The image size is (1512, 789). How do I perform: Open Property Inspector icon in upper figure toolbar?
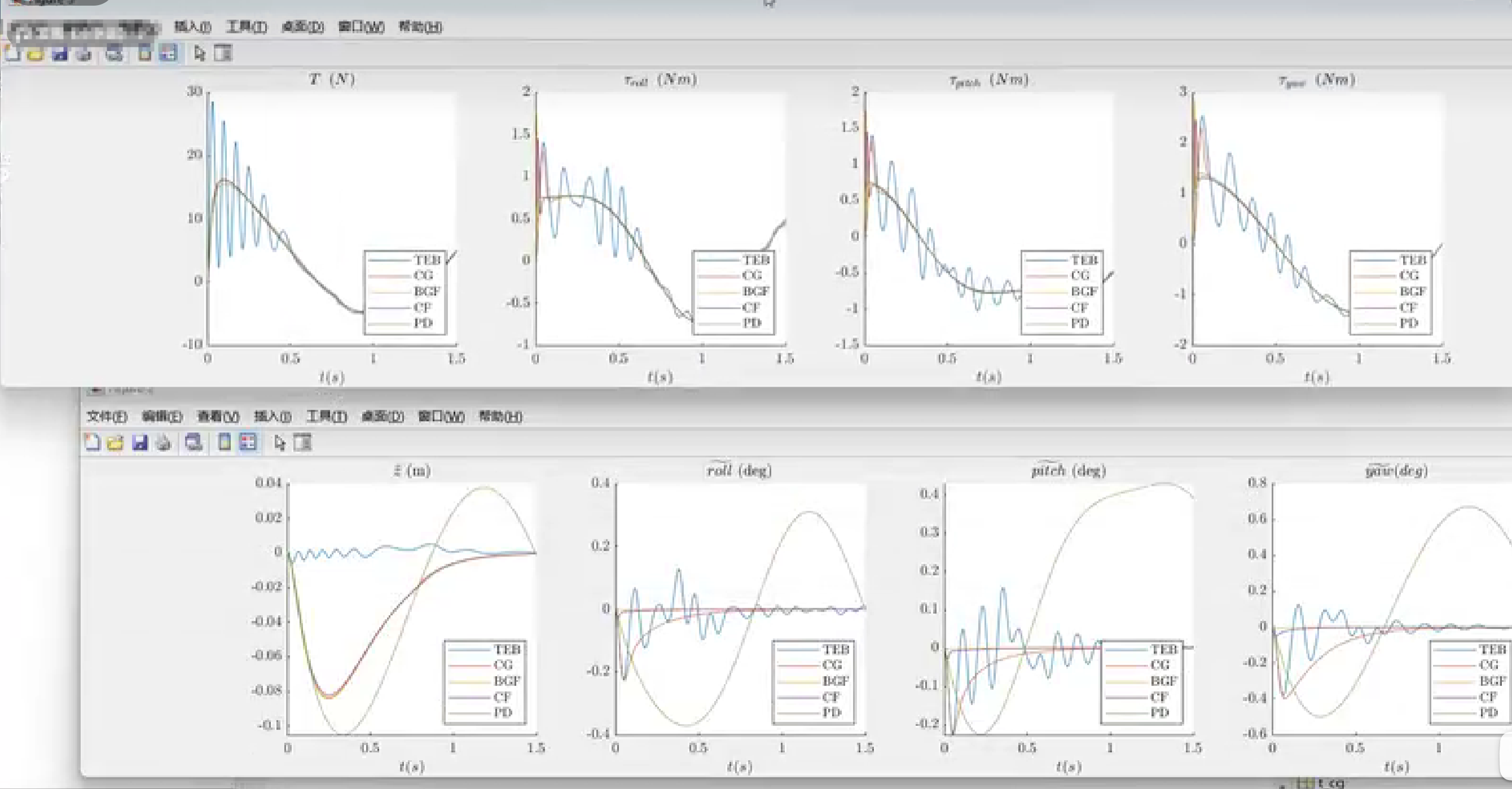tap(223, 54)
